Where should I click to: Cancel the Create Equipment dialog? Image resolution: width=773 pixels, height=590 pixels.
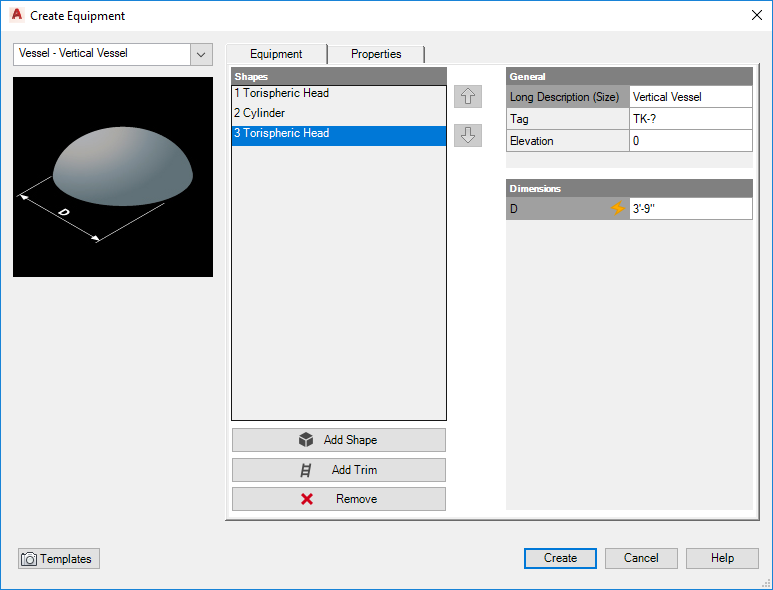coord(641,558)
